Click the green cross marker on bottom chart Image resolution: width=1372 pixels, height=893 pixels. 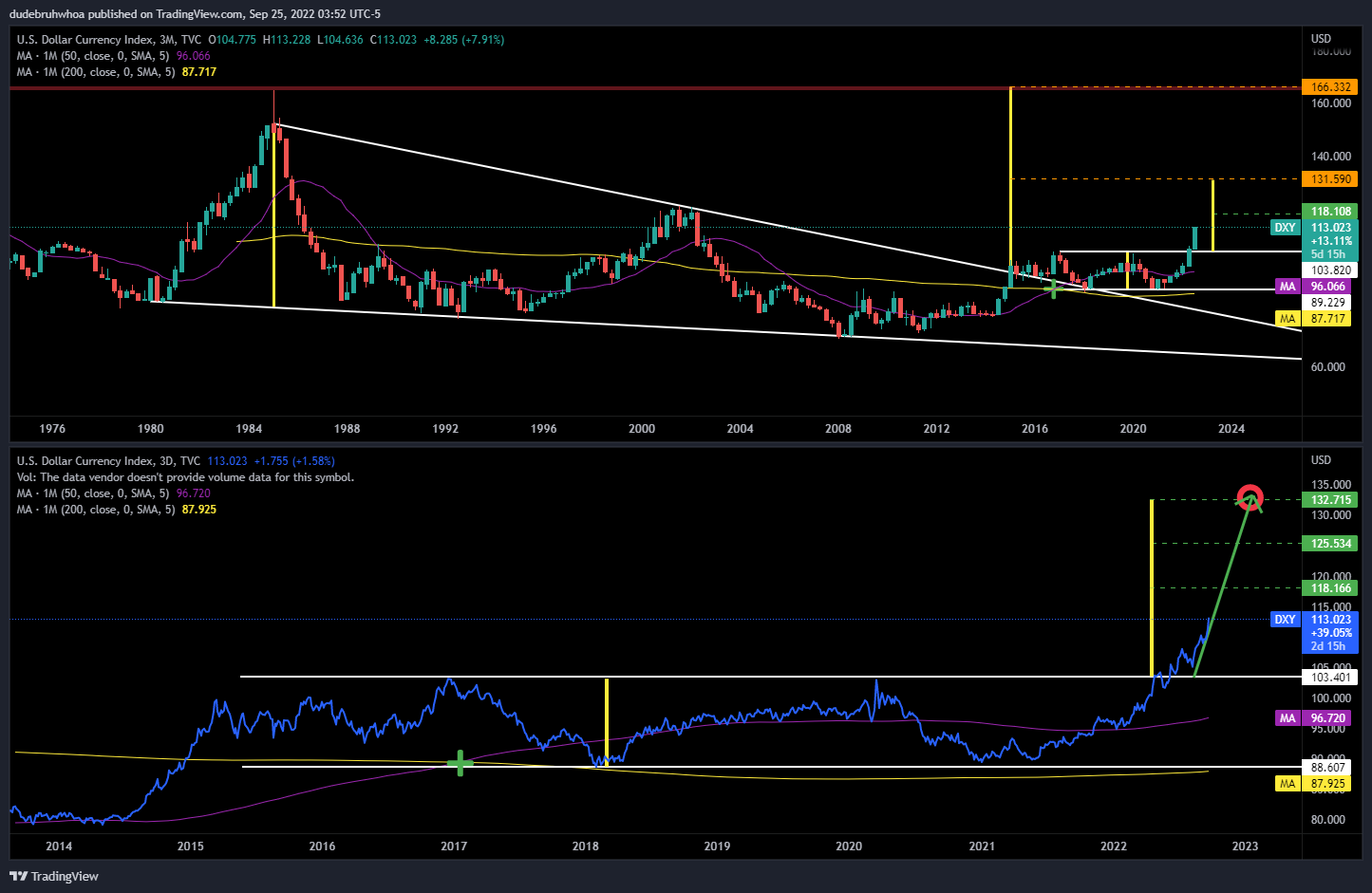point(460,763)
